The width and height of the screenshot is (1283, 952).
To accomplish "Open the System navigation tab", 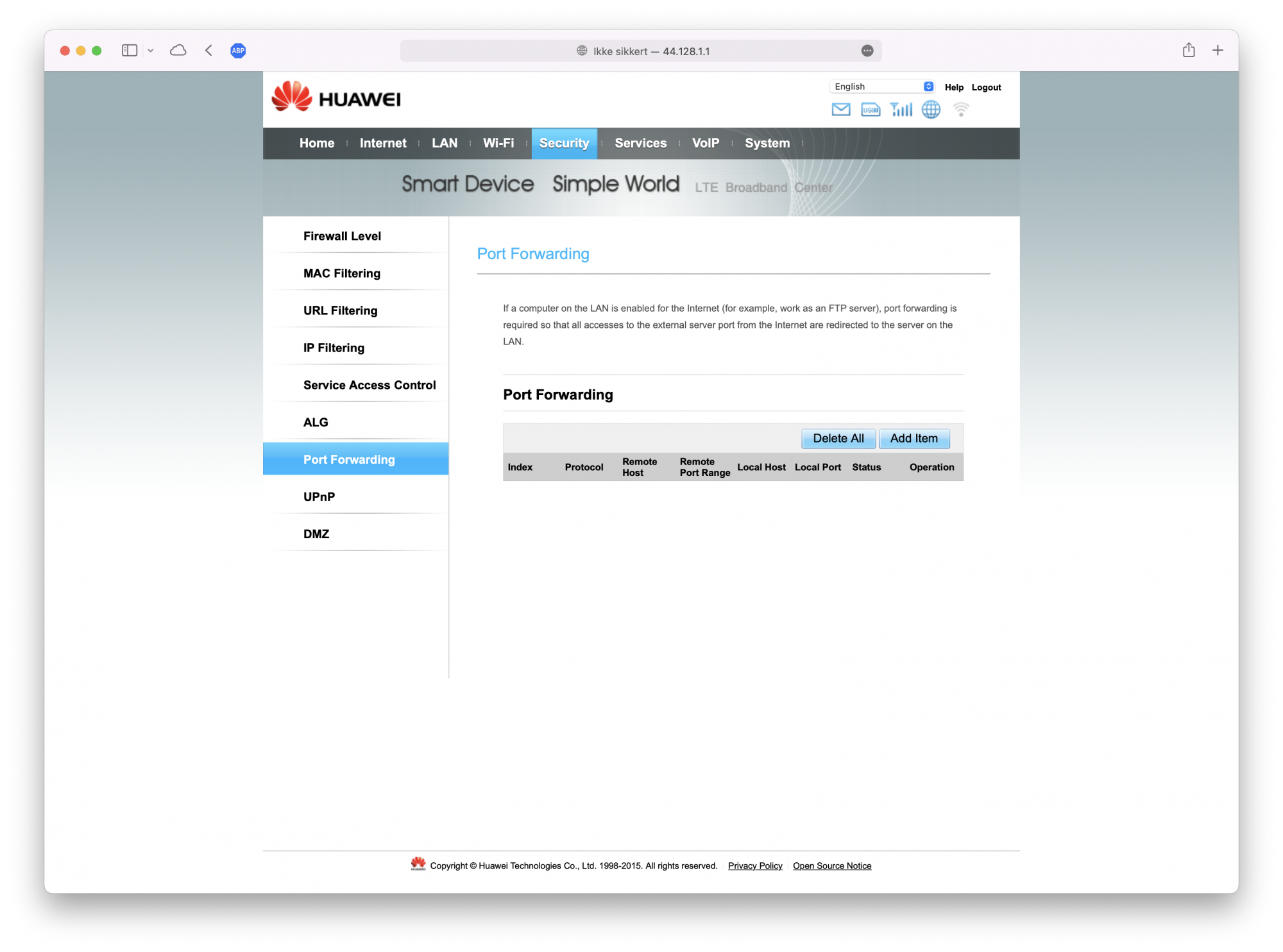I will coord(767,143).
